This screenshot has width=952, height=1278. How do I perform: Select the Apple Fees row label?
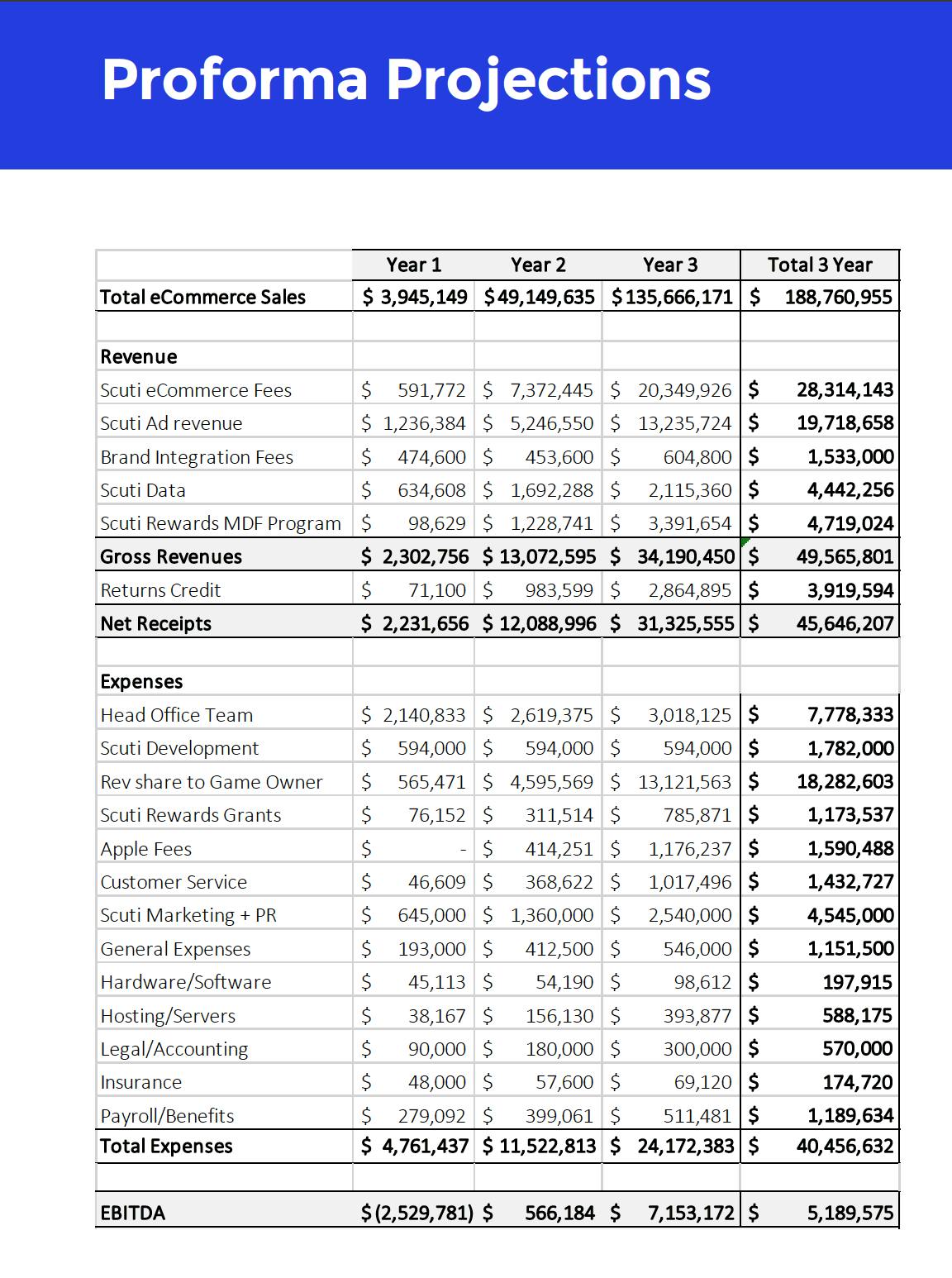point(145,849)
